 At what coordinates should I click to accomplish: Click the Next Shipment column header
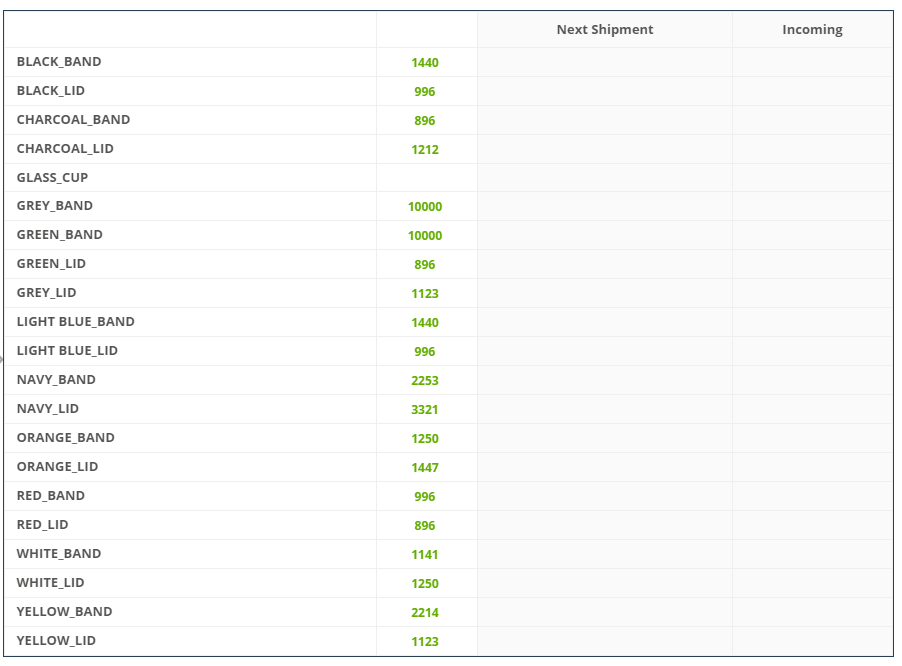[605, 30]
